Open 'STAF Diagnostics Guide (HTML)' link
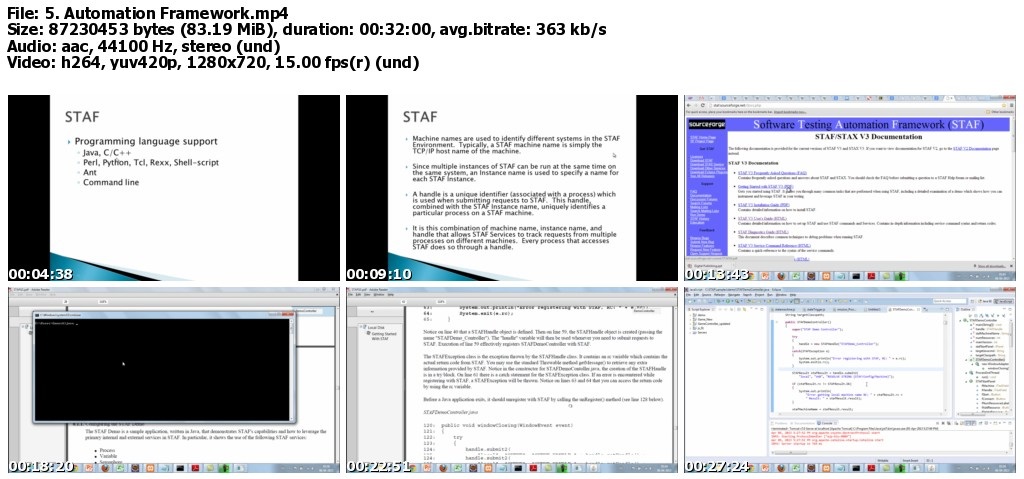1024x479 pixels. click(x=765, y=232)
